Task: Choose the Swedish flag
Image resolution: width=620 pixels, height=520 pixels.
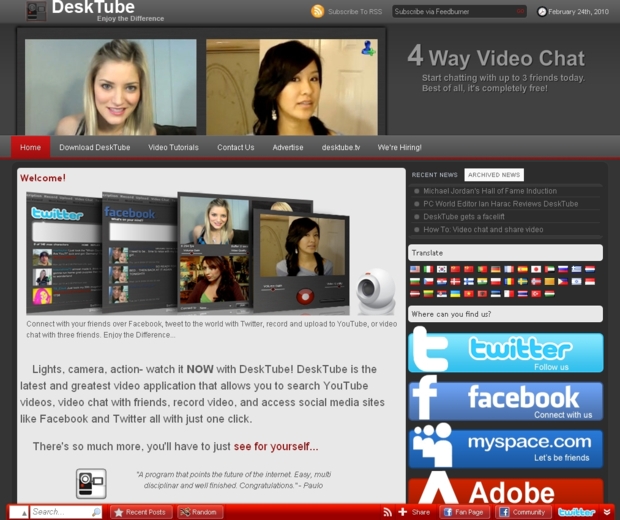Action: click(523, 282)
